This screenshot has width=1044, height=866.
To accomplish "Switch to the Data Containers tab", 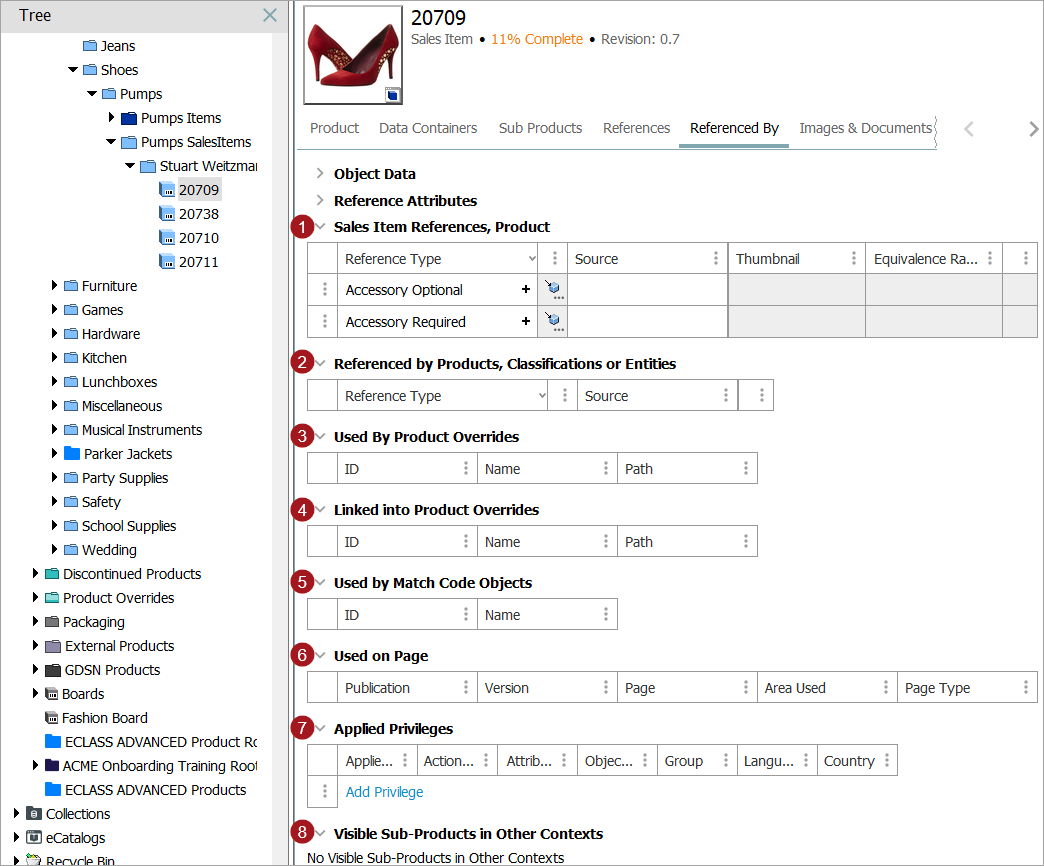I will click(x=428, y=128).
